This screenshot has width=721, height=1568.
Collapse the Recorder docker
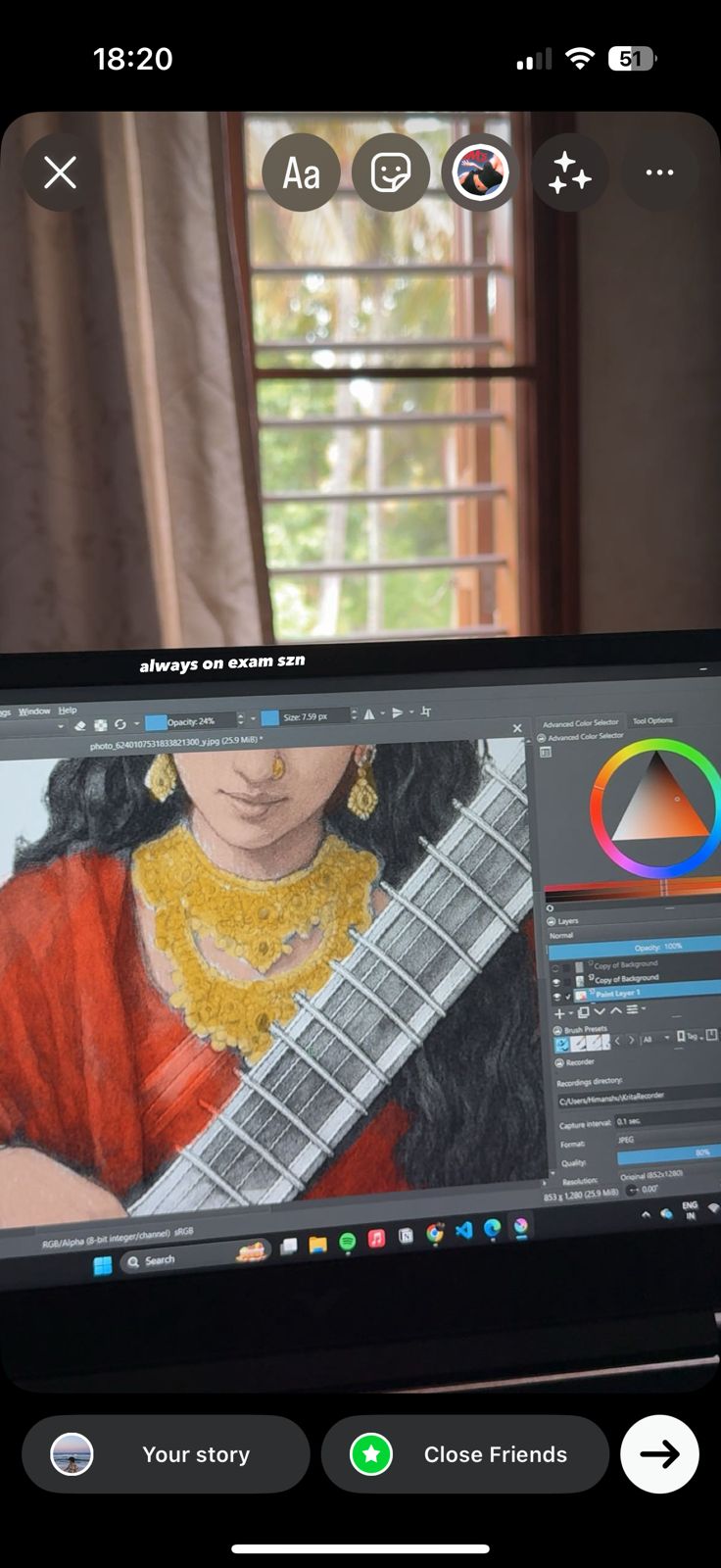coord(559,1063)
